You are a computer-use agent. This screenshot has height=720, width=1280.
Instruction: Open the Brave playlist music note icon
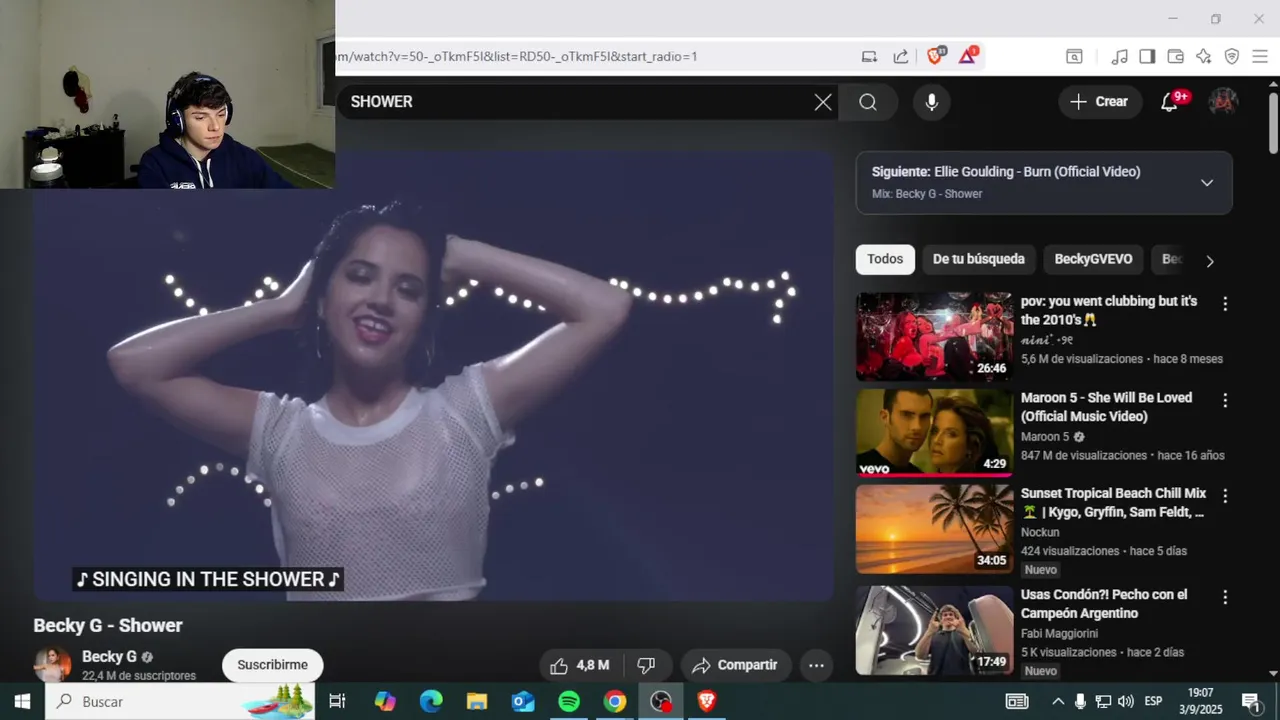pos(1120,57)
